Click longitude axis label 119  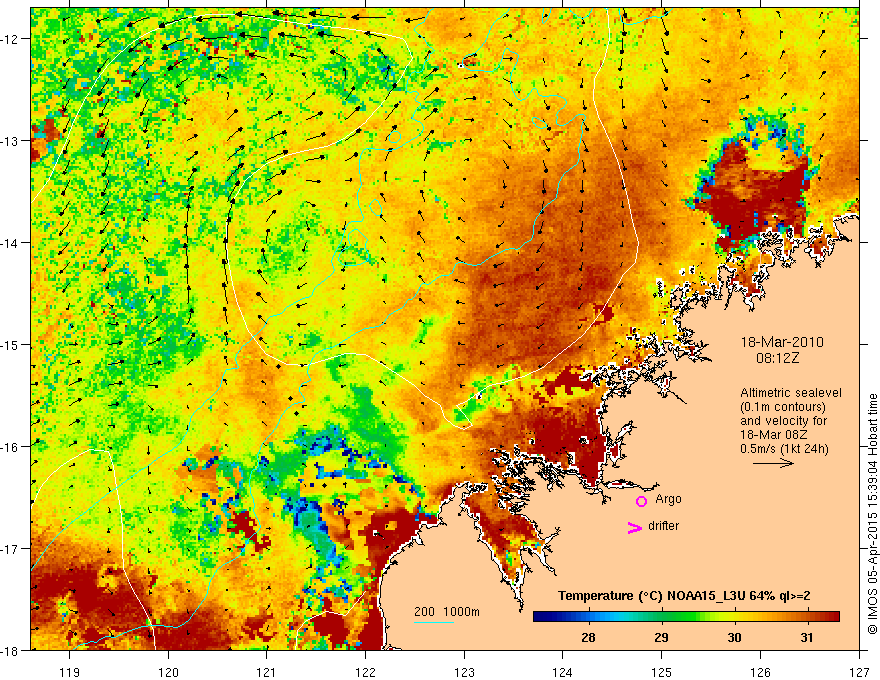tap(70, 672)
